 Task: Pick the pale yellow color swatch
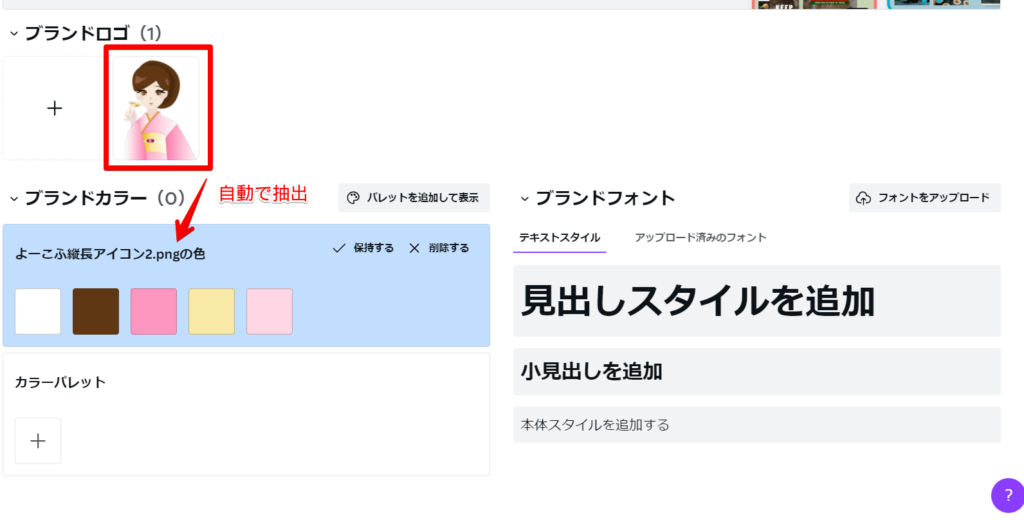(x=212, y=312)
